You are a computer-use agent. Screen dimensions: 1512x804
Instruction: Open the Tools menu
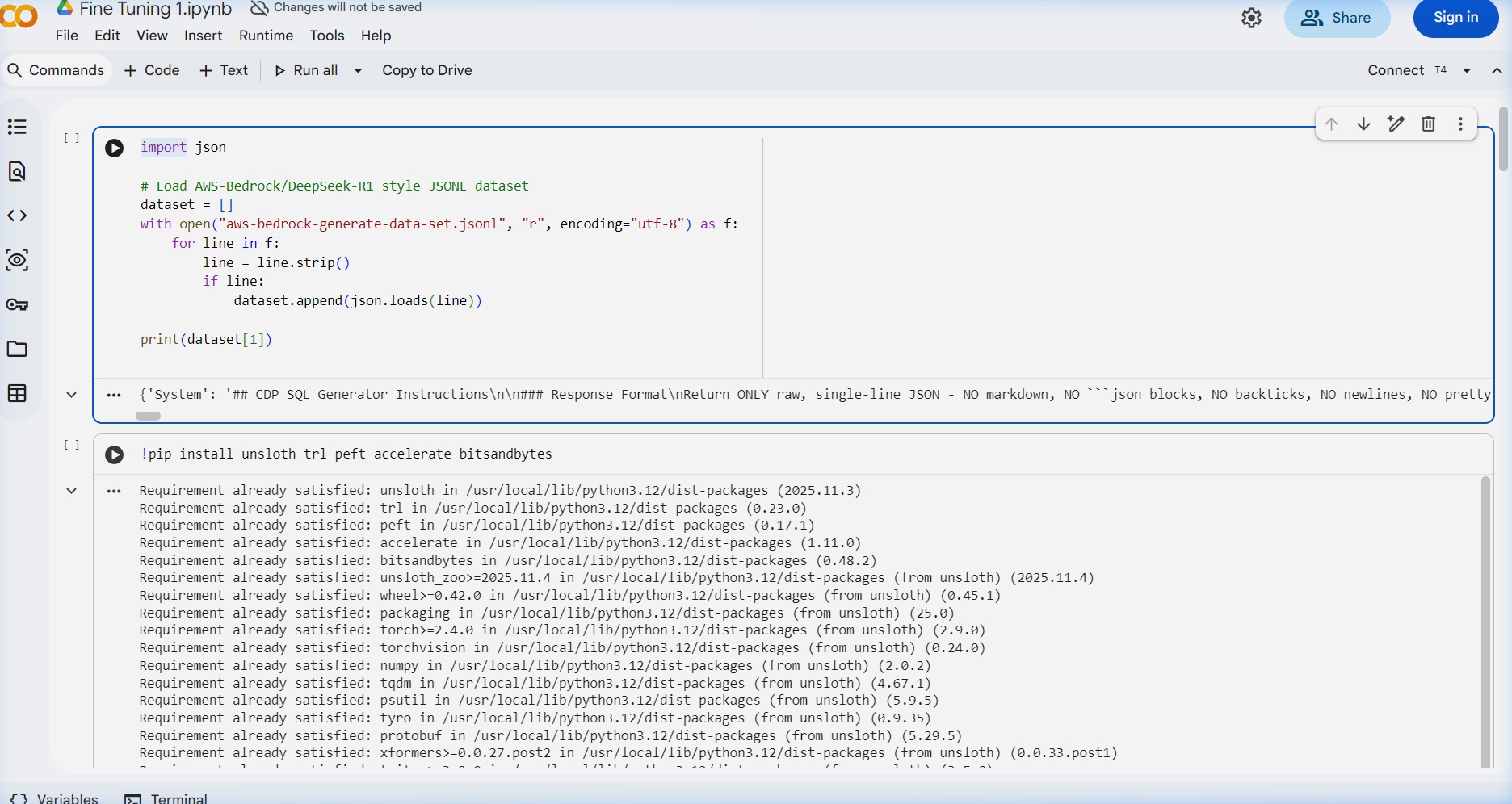(327, 36)
